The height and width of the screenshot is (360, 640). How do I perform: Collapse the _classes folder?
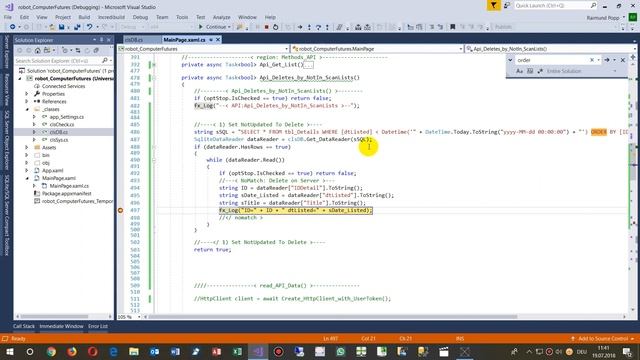pos(27,109)
